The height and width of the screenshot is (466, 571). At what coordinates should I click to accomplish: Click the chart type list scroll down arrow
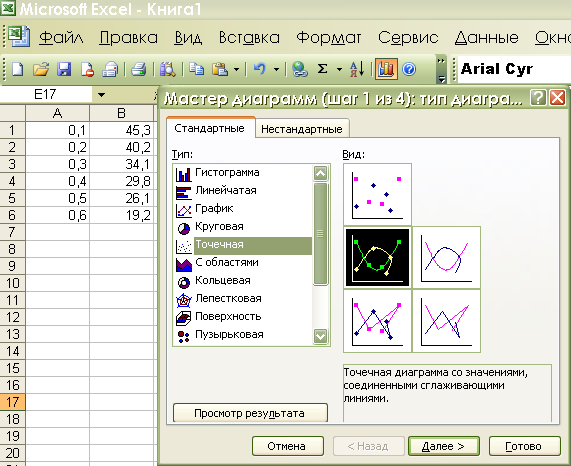[320, 336]
